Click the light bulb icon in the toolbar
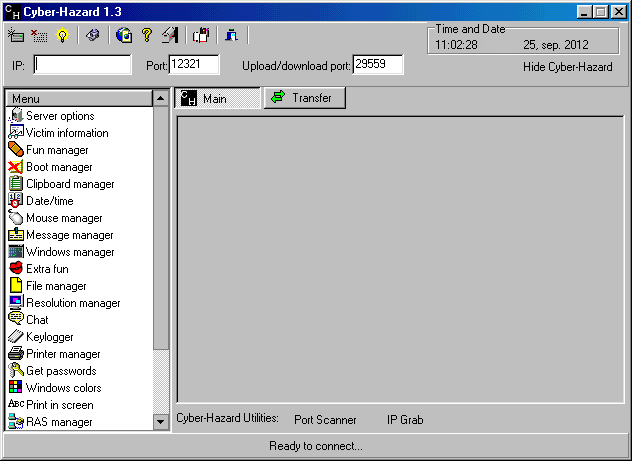 coord(62,36)
